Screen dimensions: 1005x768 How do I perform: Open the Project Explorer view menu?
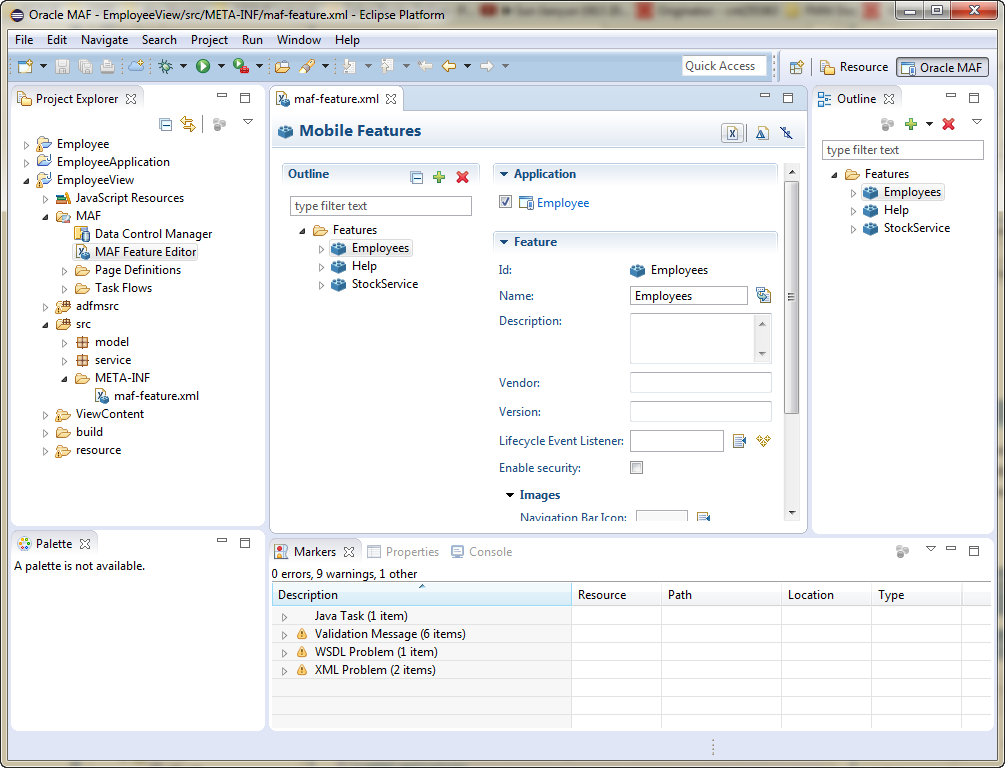tap(248, 122)
